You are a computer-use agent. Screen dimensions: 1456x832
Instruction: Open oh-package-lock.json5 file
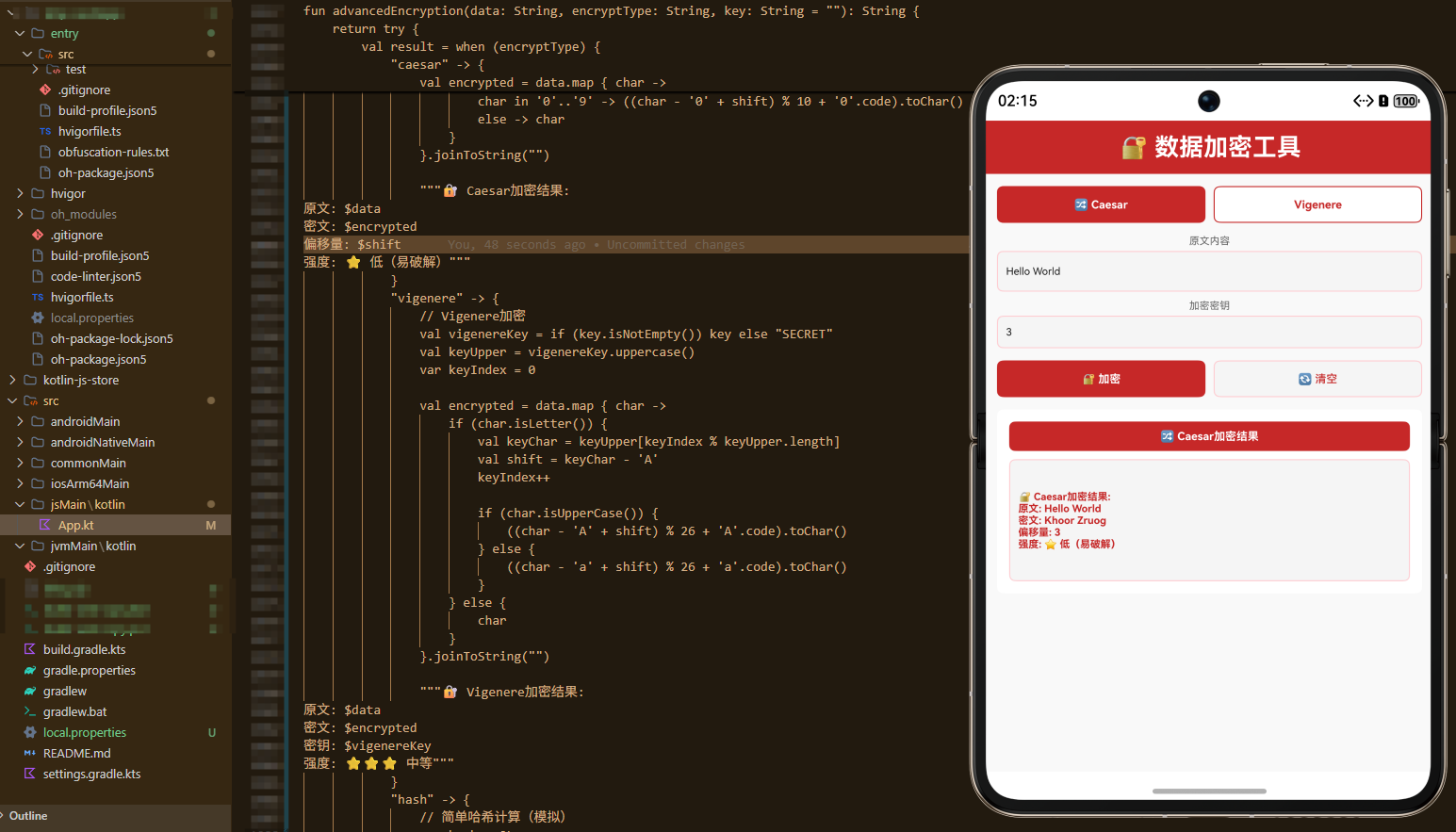click(112, 338)
